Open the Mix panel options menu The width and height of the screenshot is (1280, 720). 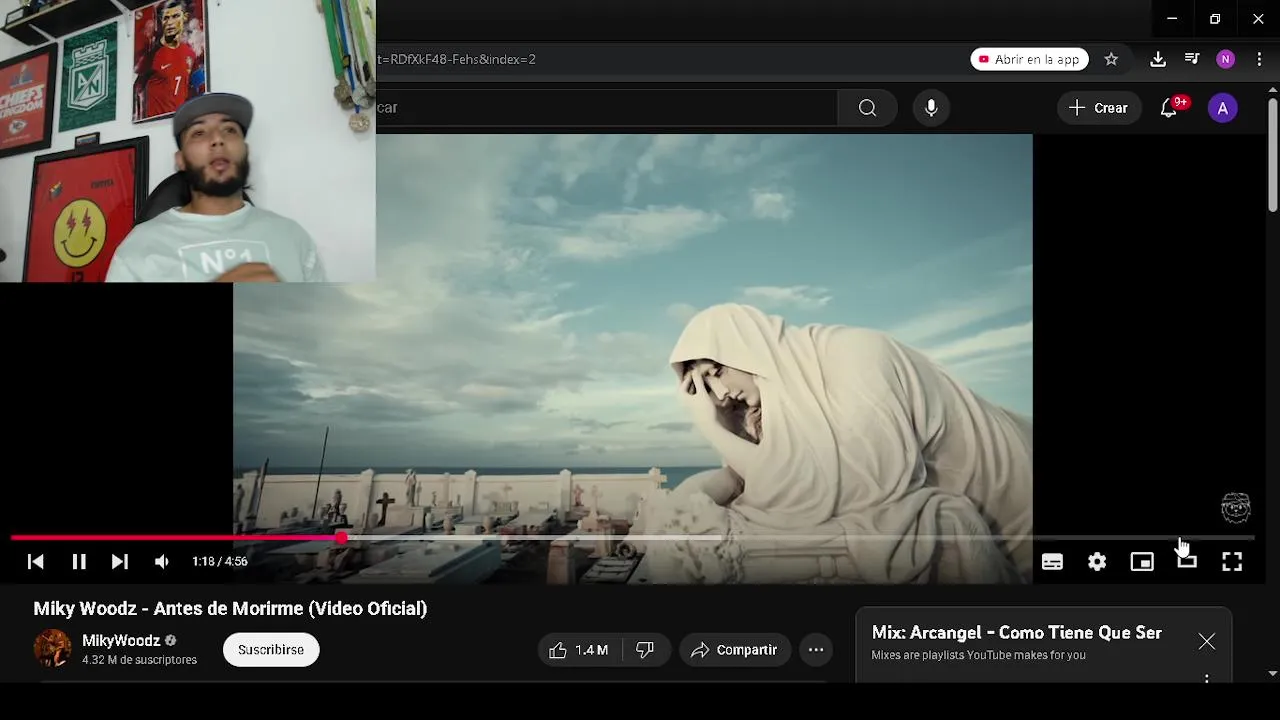tap(1207, 679)
